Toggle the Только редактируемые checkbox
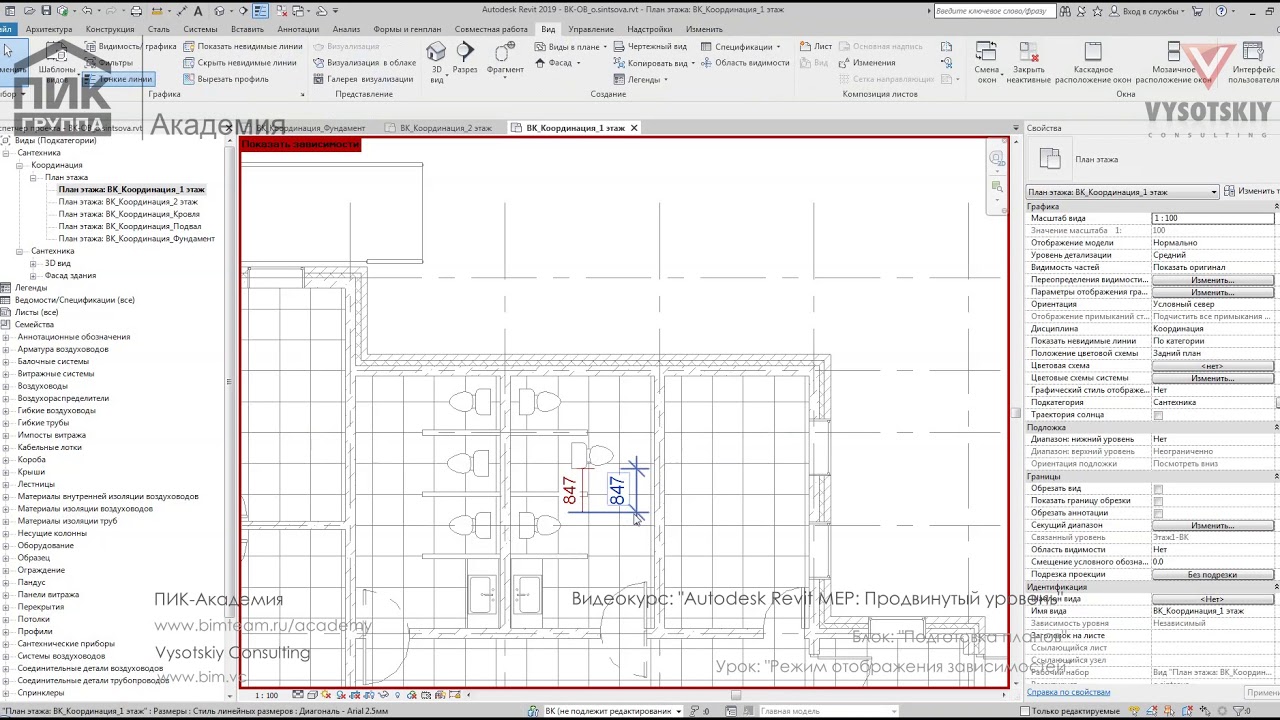Viewport: 1280px width, 720px height. [1026, 711]
